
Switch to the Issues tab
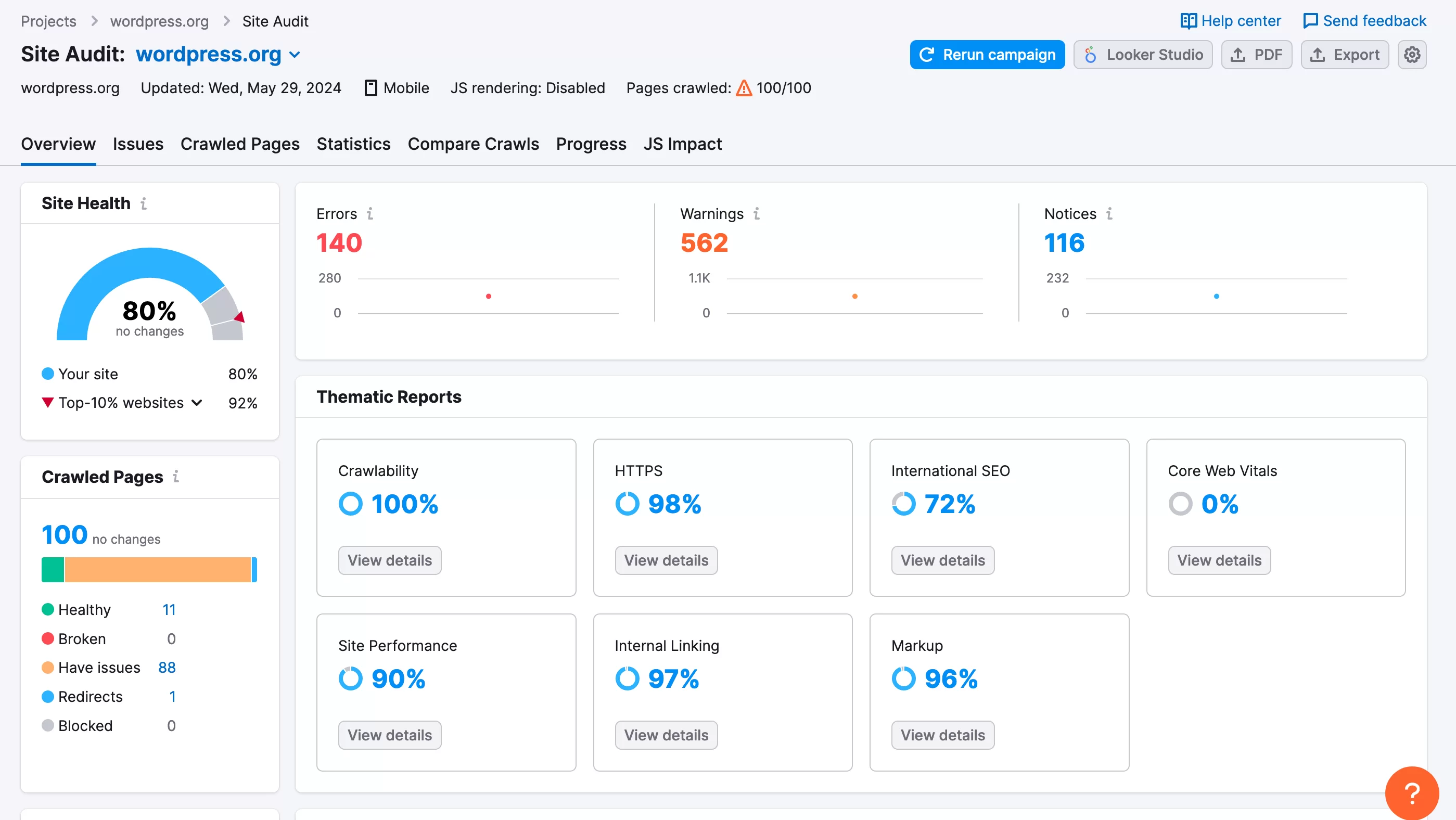click(x=138, y=142)
